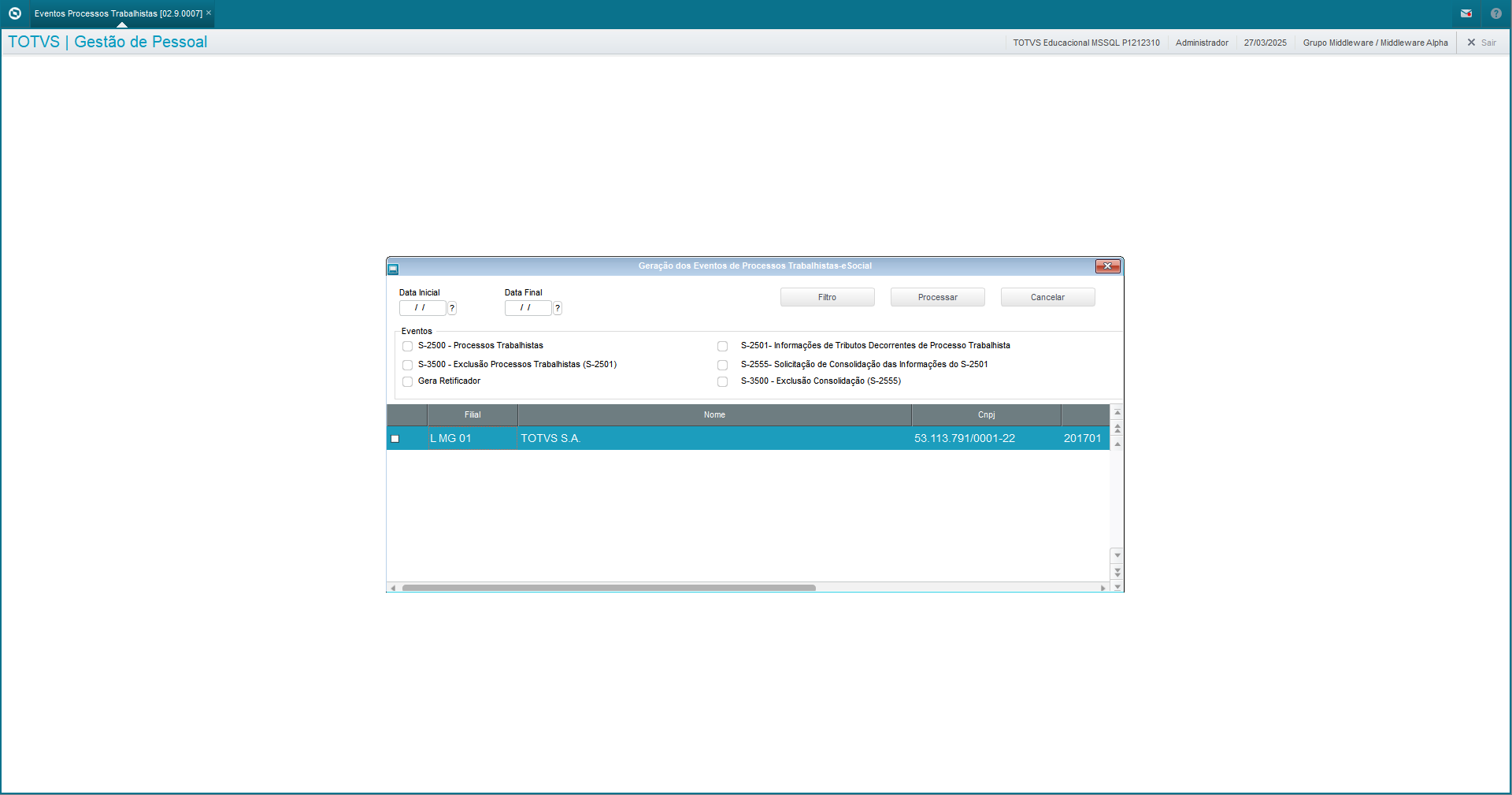The image size is (1512, 795).
Task: Click the TOTVS | Gestão de Pessoal title
Action: click(108, 42)
